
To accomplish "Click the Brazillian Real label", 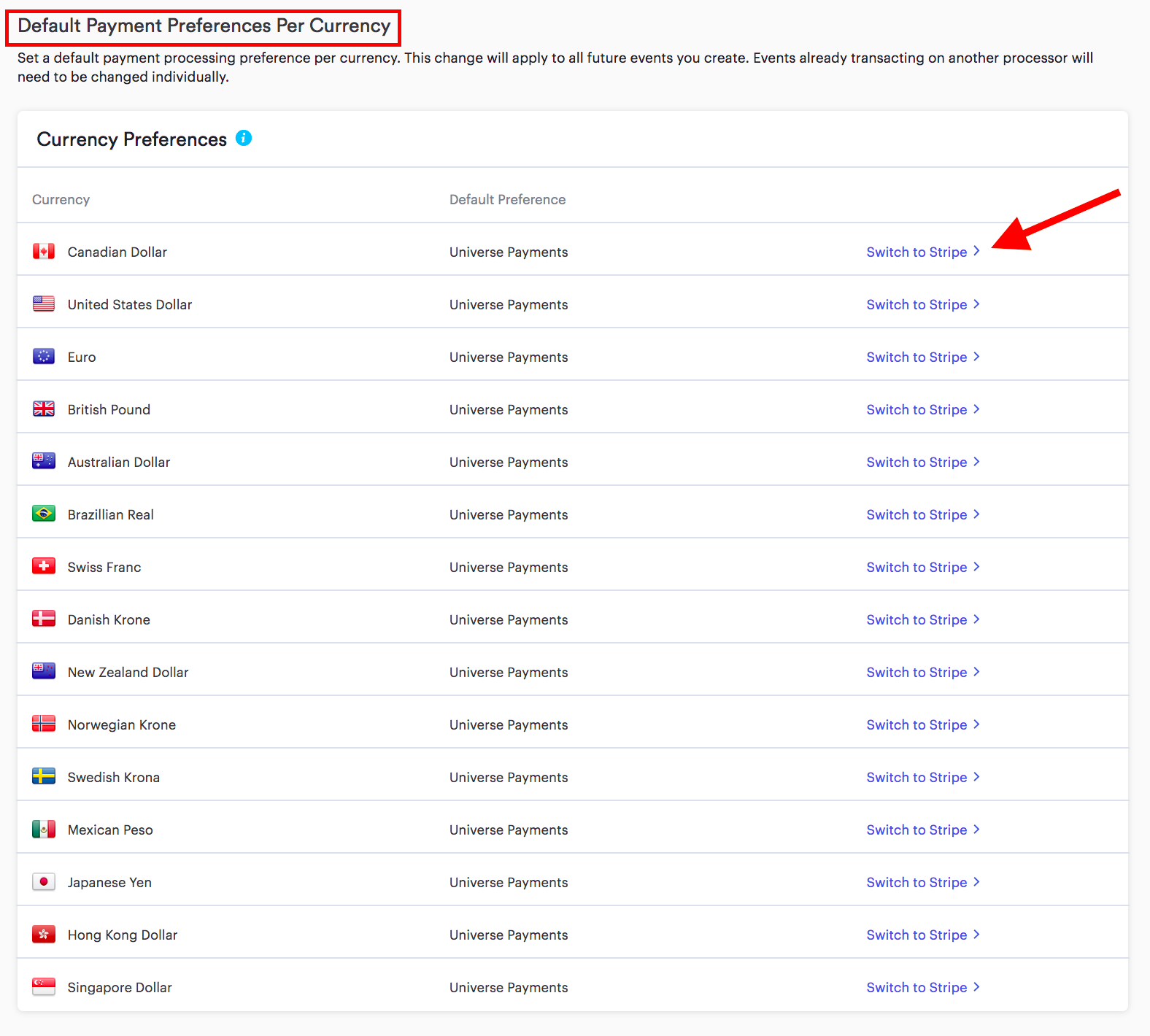I will (x=111, y=514).
